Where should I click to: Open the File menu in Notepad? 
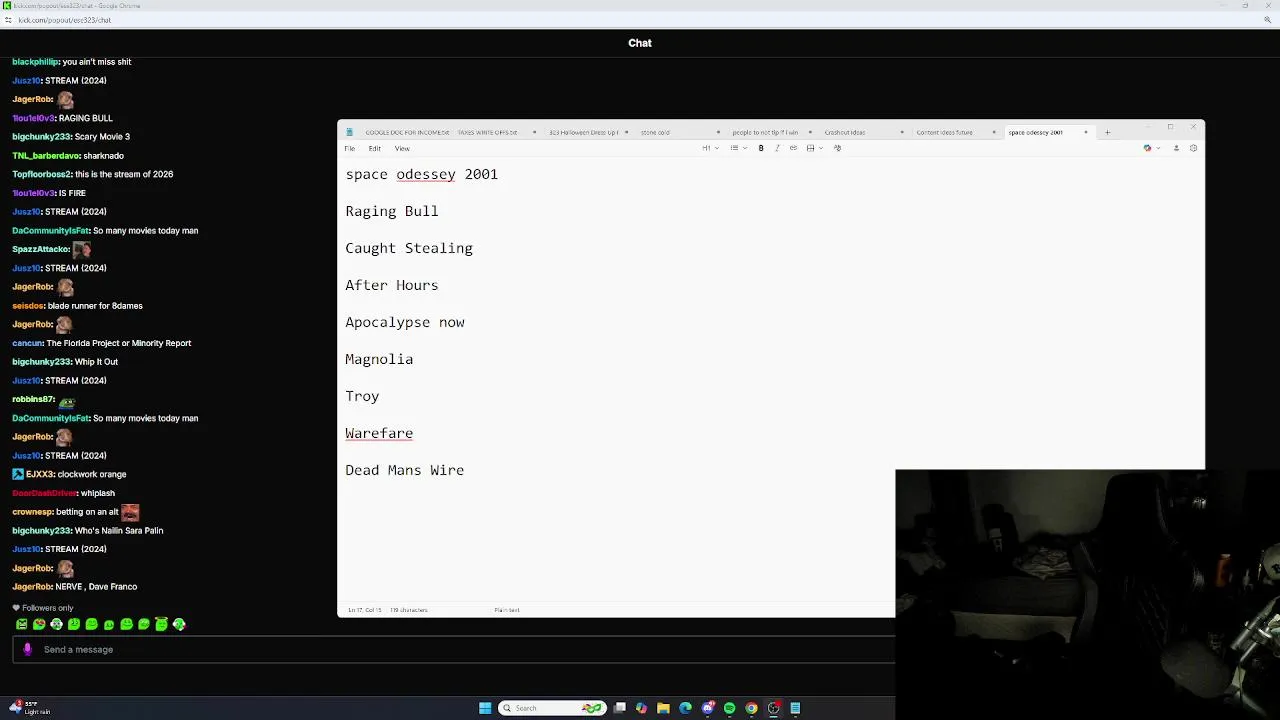tap(350, 148)
